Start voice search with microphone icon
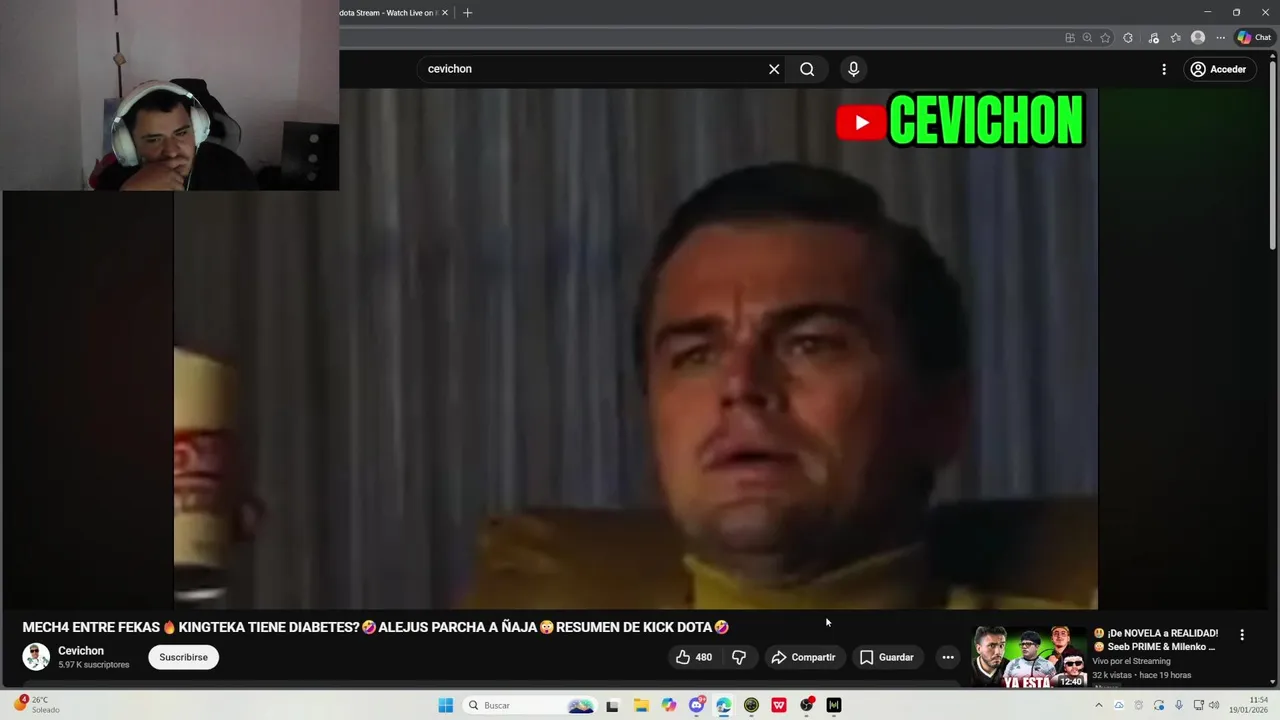Screen dimensions: 1280x720 [853, 69]
